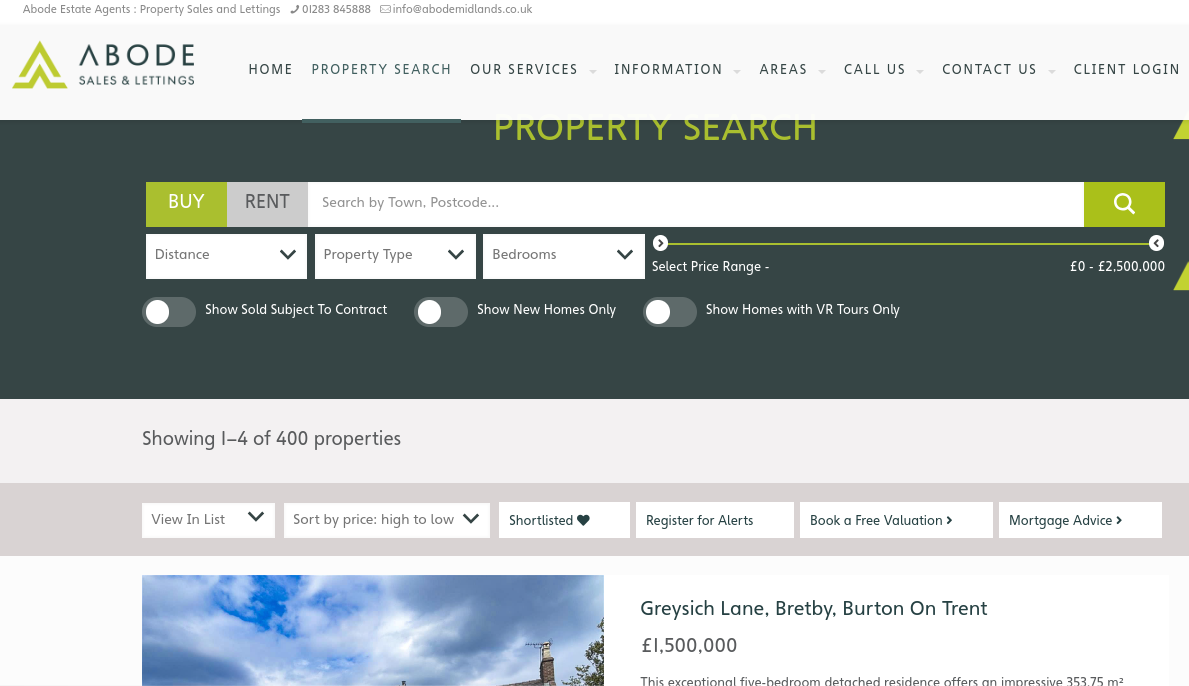
Task: Click Register for Alerts
Action: (714, 520)
